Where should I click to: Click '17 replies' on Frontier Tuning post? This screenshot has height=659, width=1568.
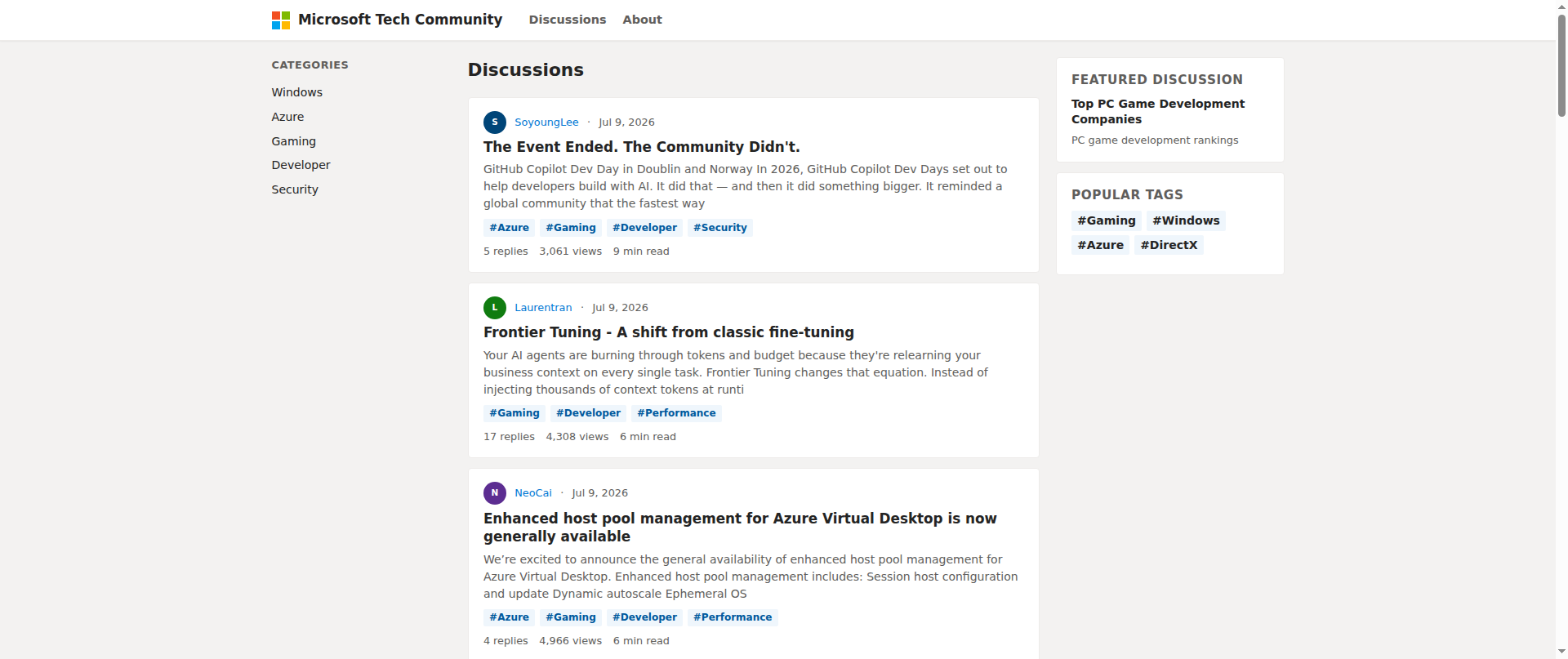click(509, 437)
